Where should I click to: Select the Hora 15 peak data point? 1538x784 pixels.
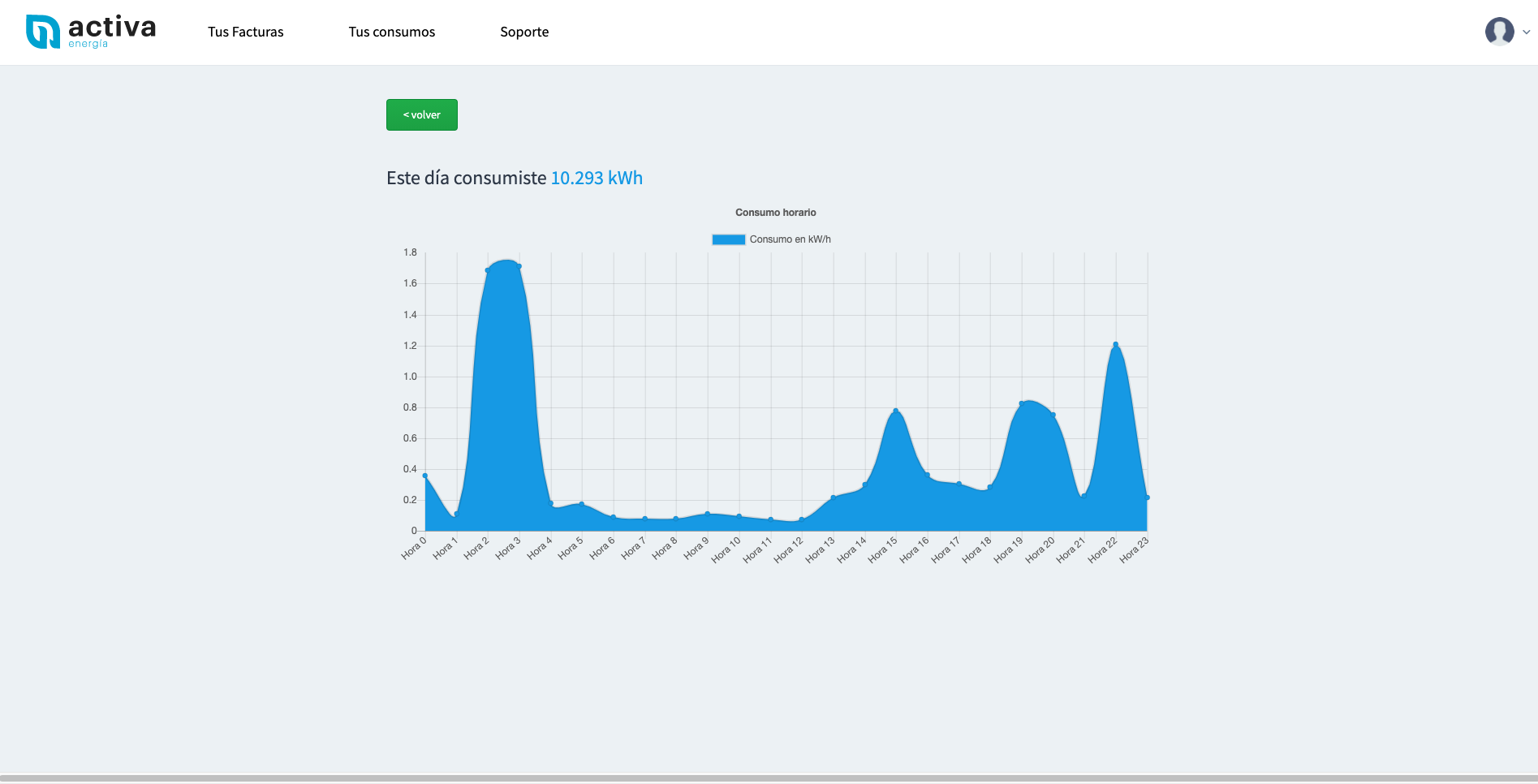tap(896, 411)
